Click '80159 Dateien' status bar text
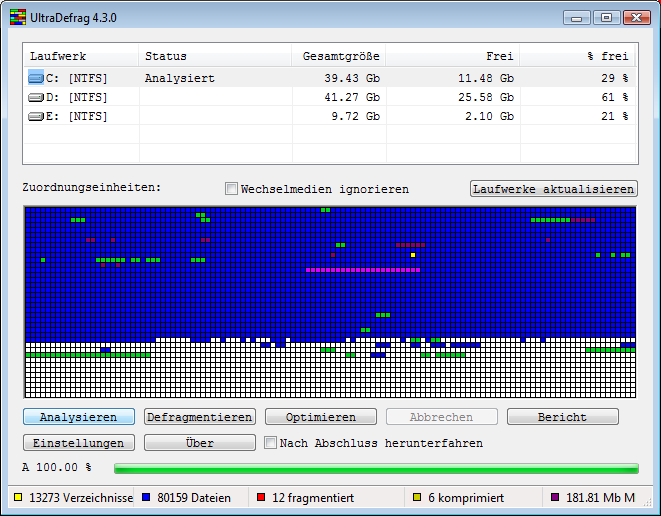The image size is (661, 516). [194, 498]
